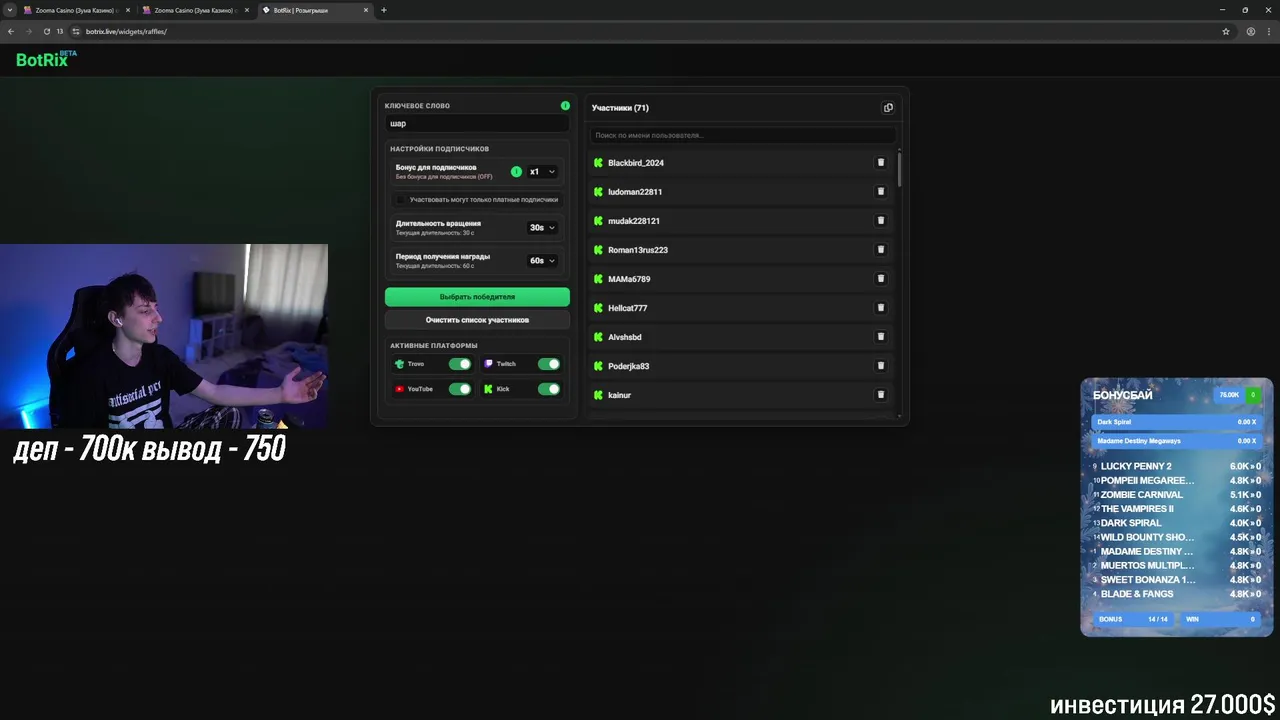
Task: Click the Twitch platform icon
Action: point(488,363)
